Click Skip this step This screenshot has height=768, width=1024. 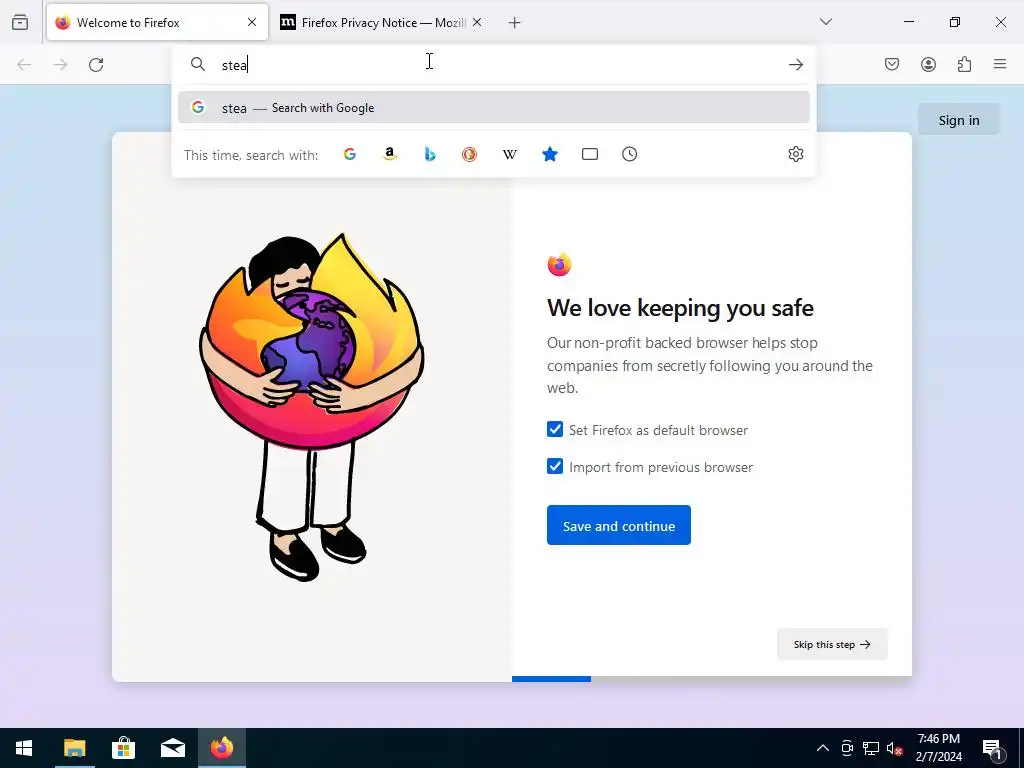click(x=832, y=644)
